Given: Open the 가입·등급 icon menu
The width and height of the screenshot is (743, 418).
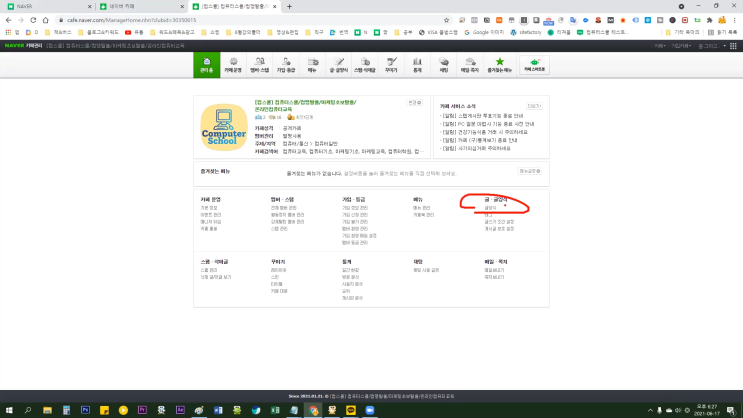Looking at the screenshot, I should click(286, 65).
